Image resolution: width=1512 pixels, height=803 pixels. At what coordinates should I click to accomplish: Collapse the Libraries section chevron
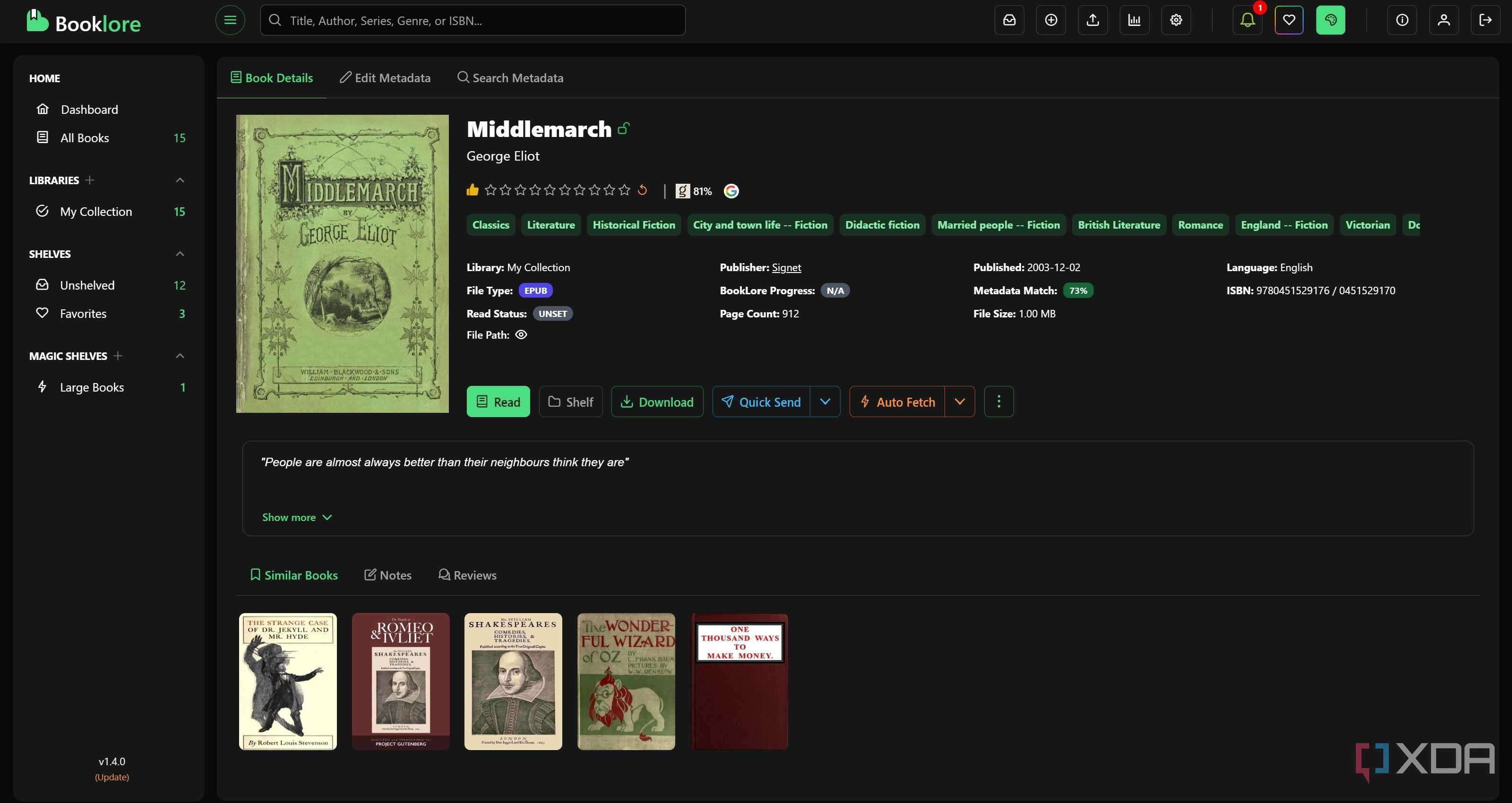pos(180,180)
